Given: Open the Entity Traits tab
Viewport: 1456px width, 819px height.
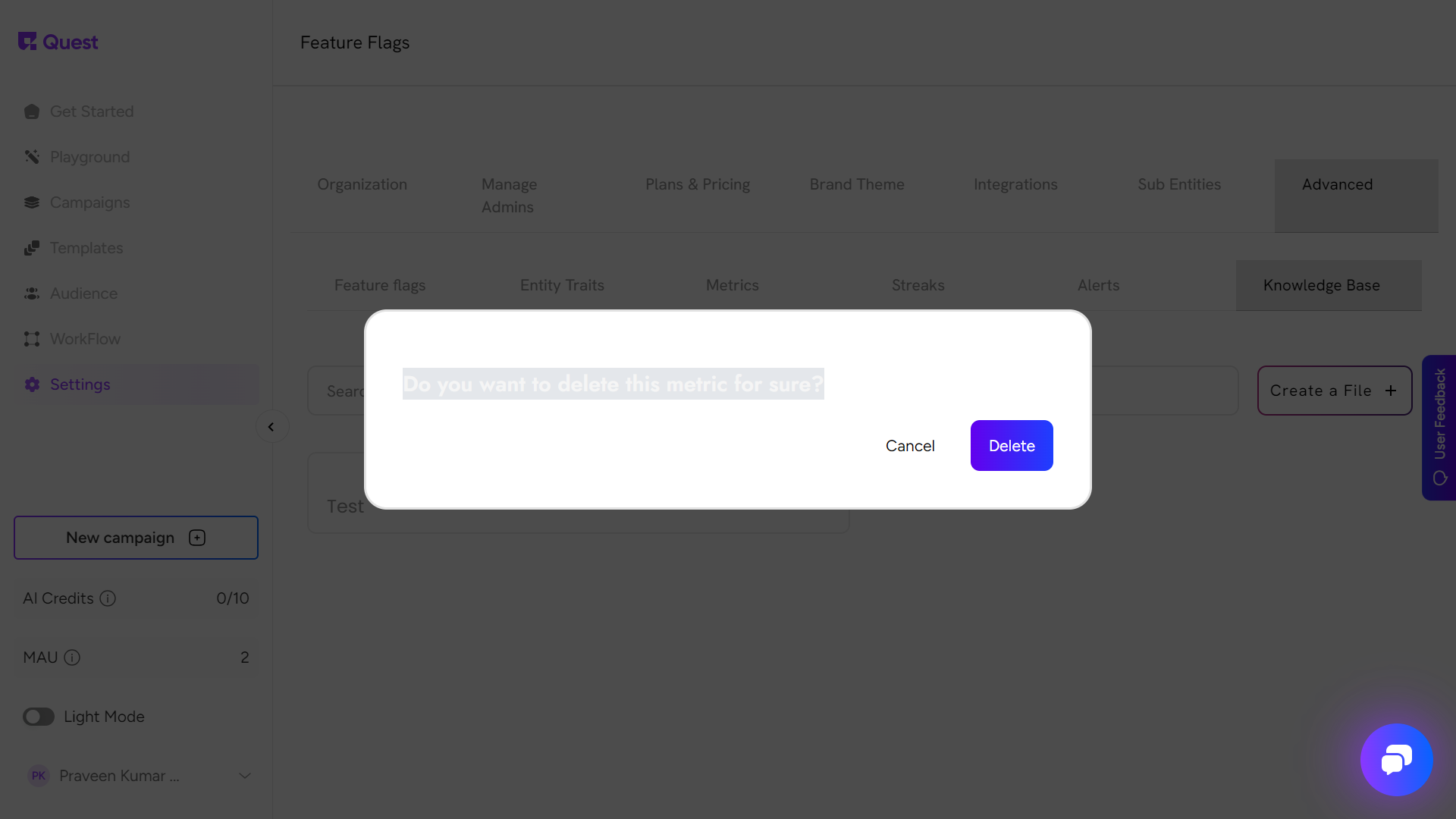Looking at the screenshot, I should [562, 285].
